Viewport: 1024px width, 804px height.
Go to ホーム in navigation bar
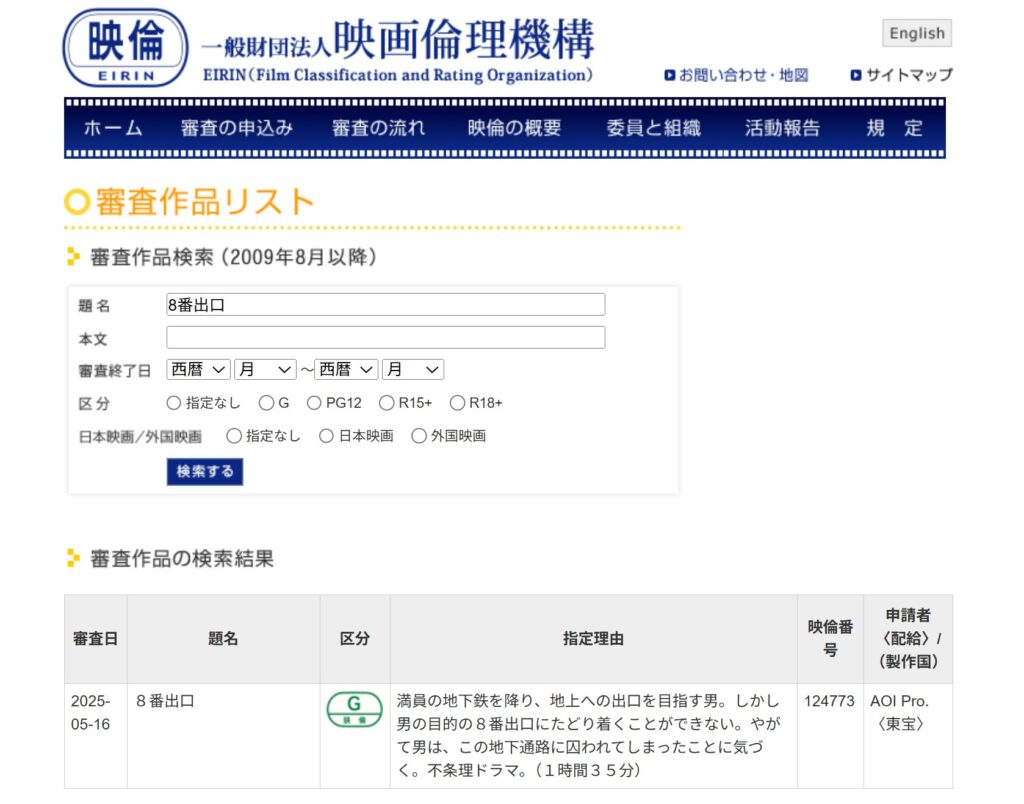[113, 128]
